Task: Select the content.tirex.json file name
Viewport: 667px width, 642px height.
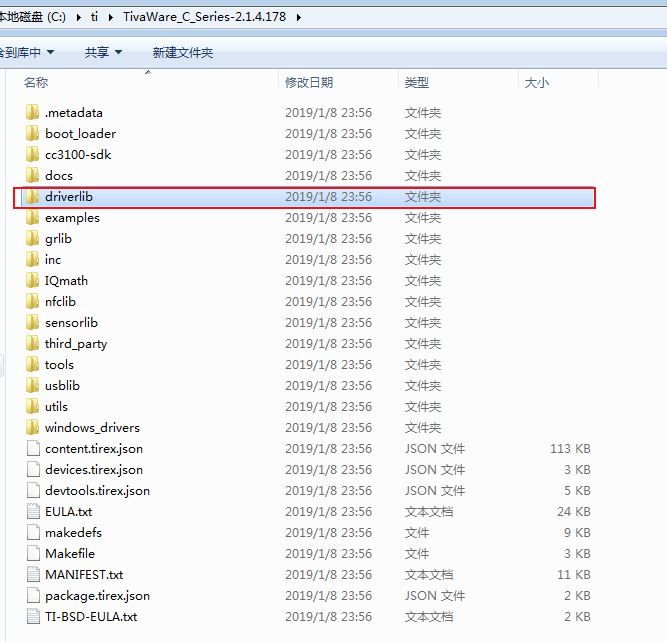Action: [94, 449]
